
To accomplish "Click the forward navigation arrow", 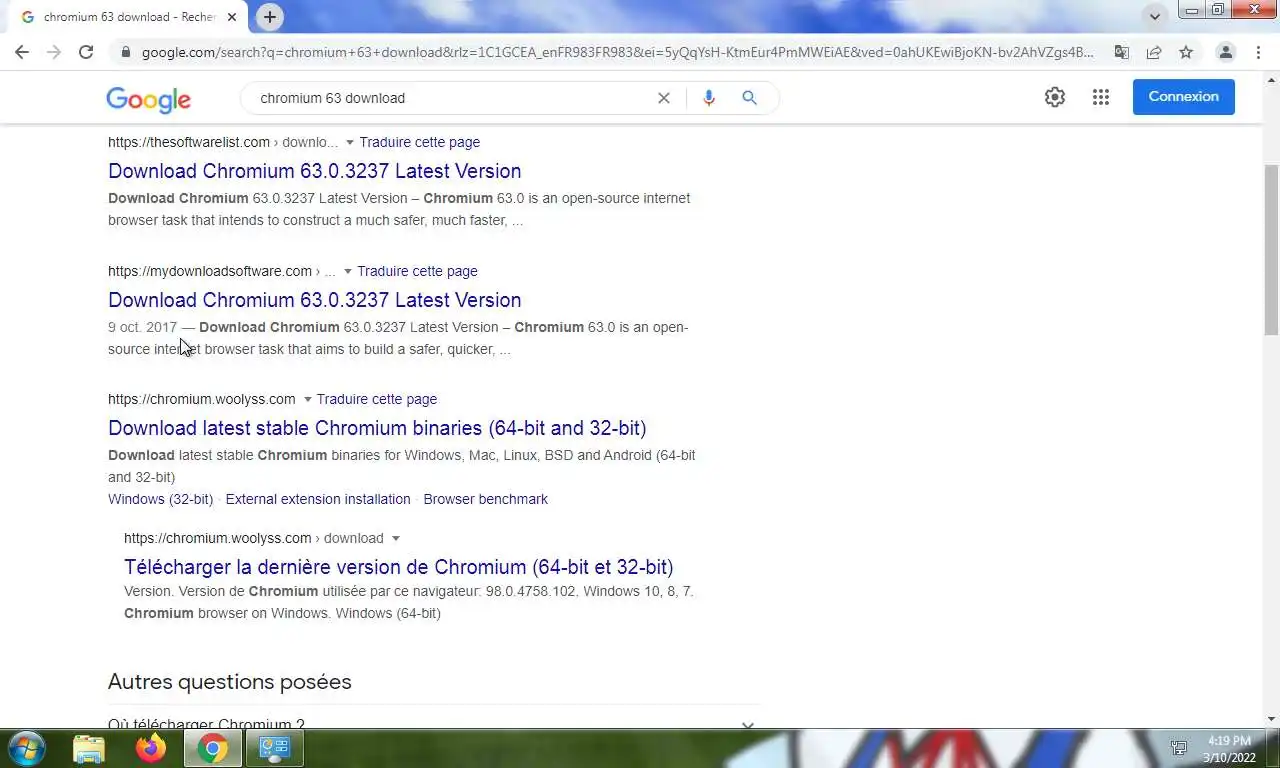I will point(54,52).
